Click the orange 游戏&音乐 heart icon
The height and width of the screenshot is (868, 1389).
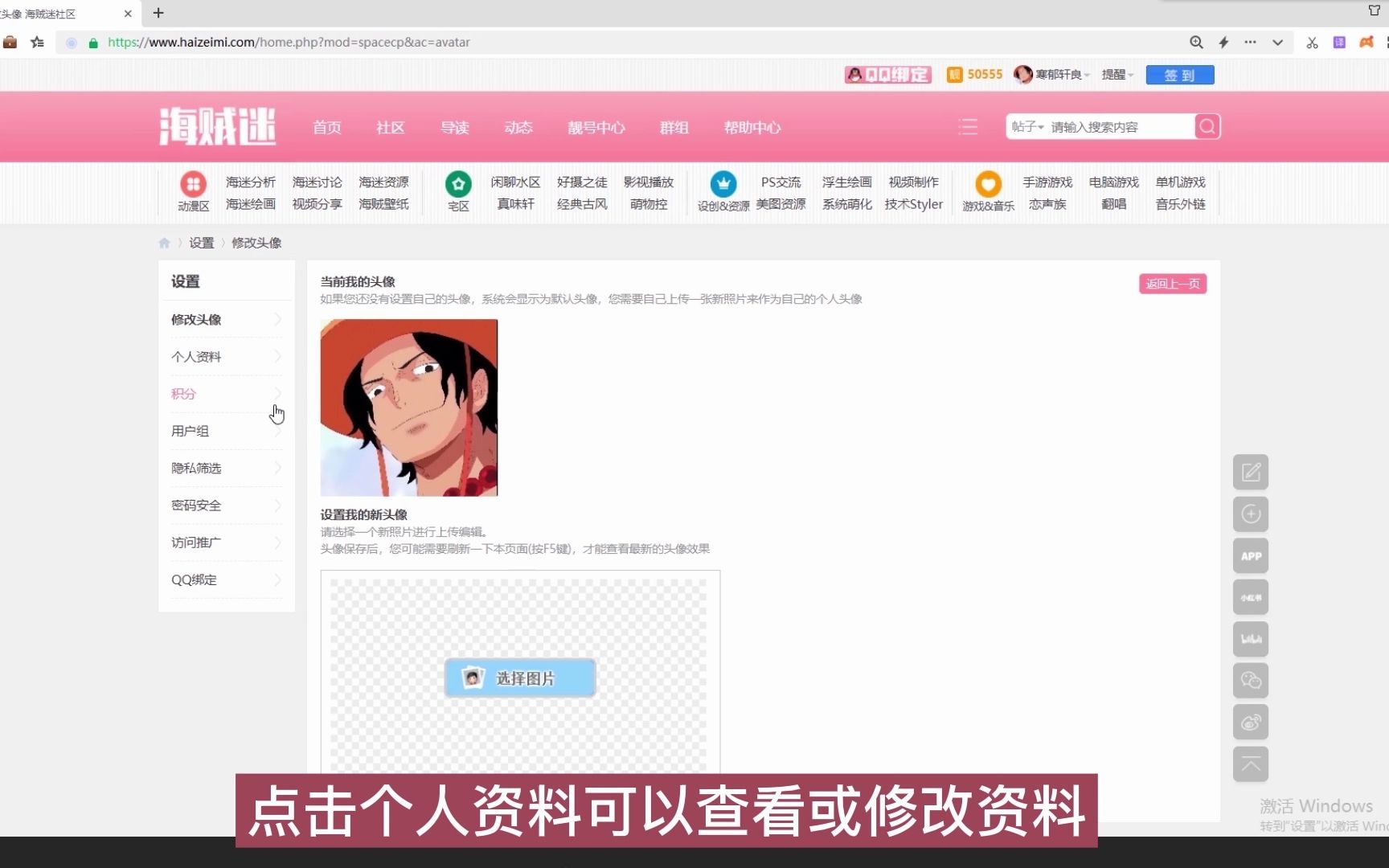[988, 184]
